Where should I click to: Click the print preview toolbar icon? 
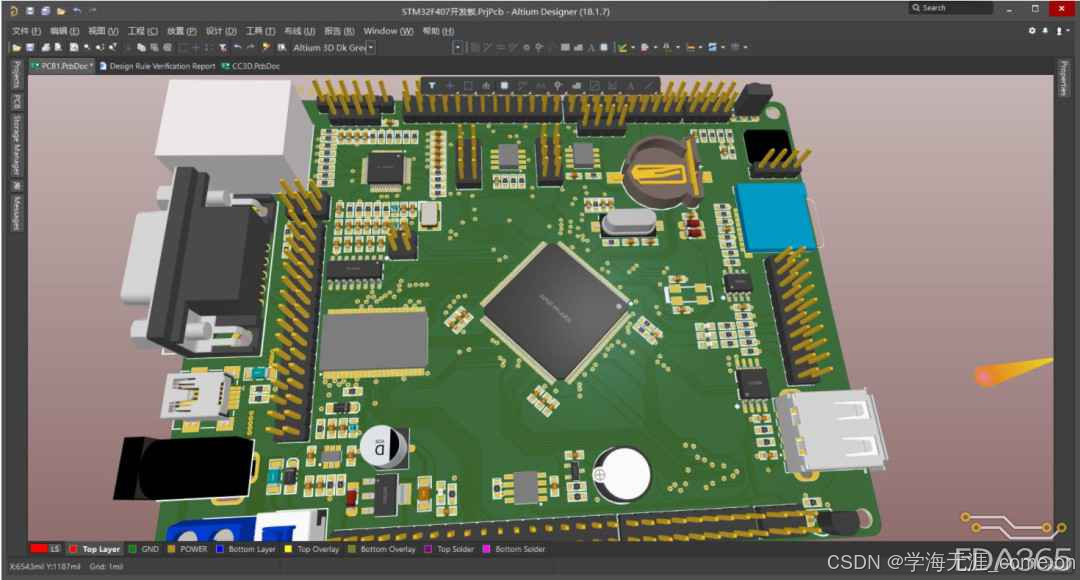(x=58, y=48)
